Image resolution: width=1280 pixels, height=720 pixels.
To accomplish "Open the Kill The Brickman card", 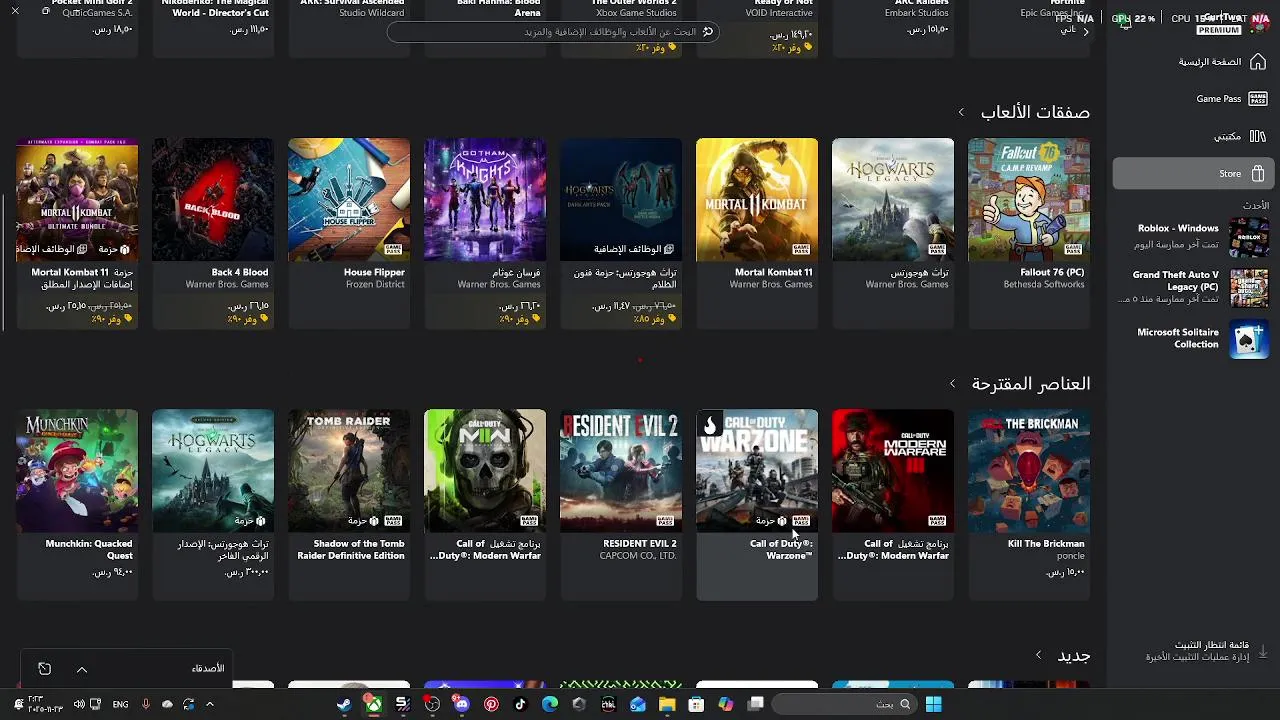I will (1029, 505).
